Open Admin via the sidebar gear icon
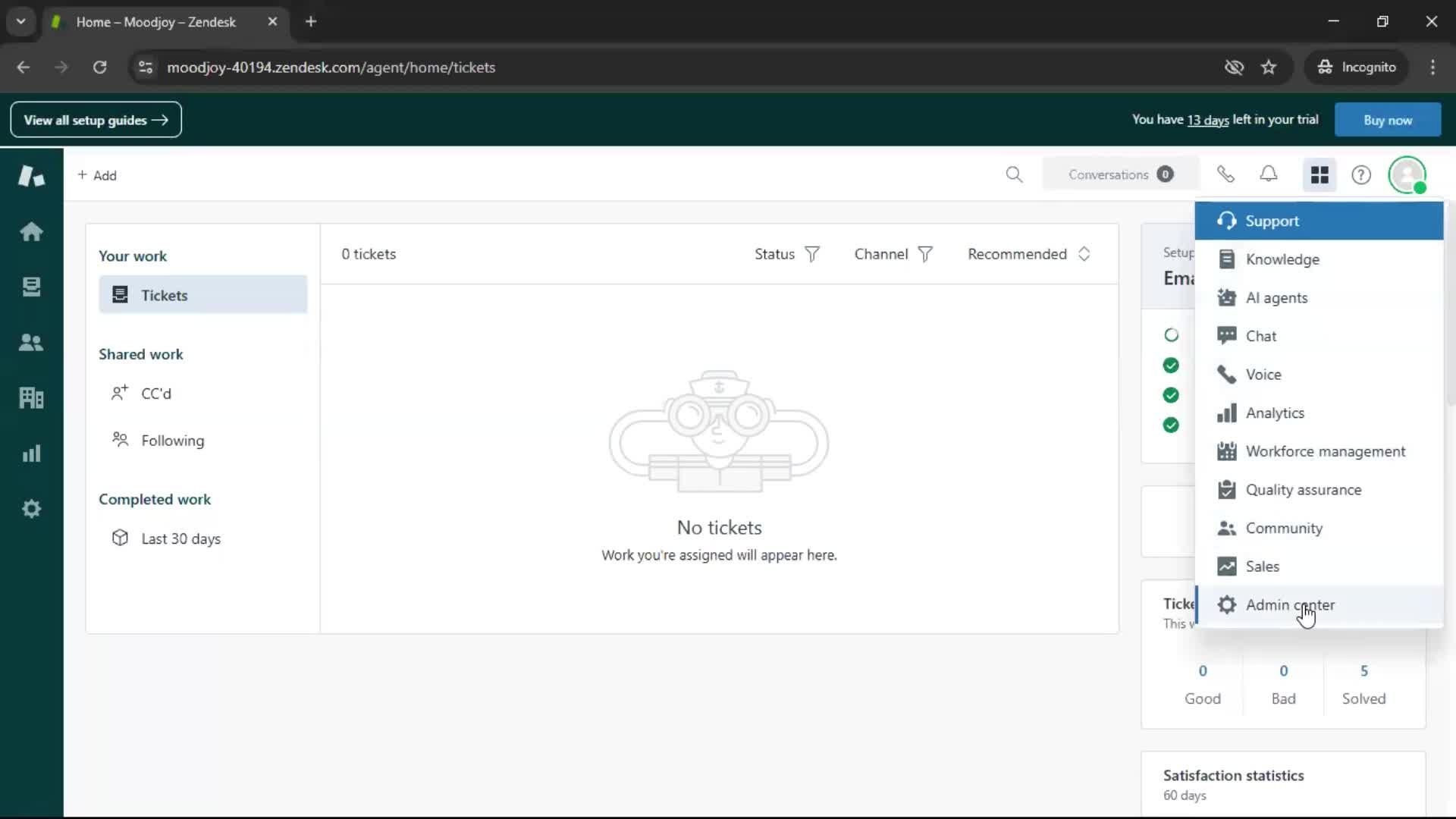The width and height of the screenshot is (1456, 819). [31, 509]
